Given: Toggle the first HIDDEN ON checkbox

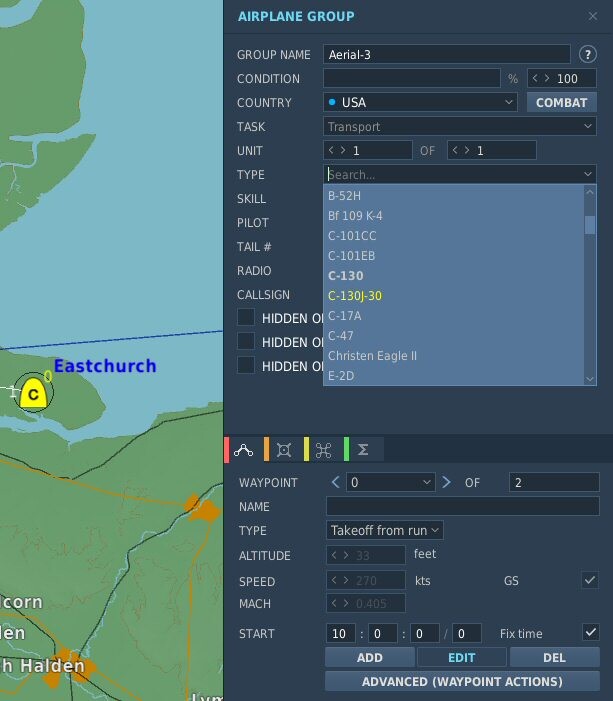Looking at the screenshot, I should [x=246, y=317].
